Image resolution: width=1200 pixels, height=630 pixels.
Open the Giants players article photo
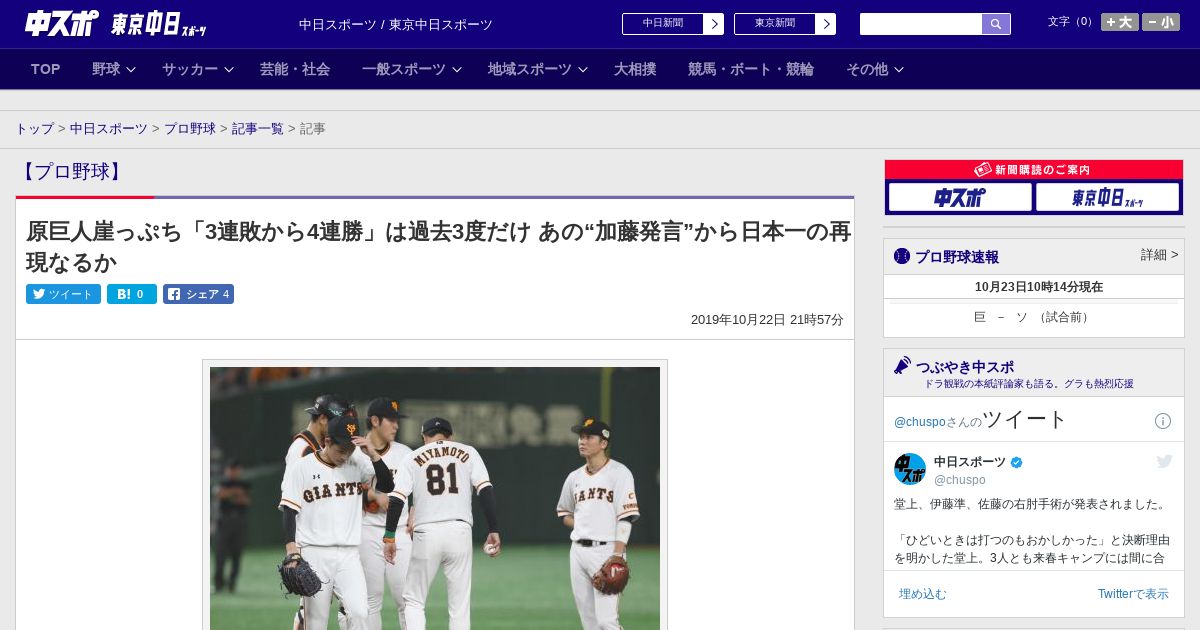click(x=435, y=498)
